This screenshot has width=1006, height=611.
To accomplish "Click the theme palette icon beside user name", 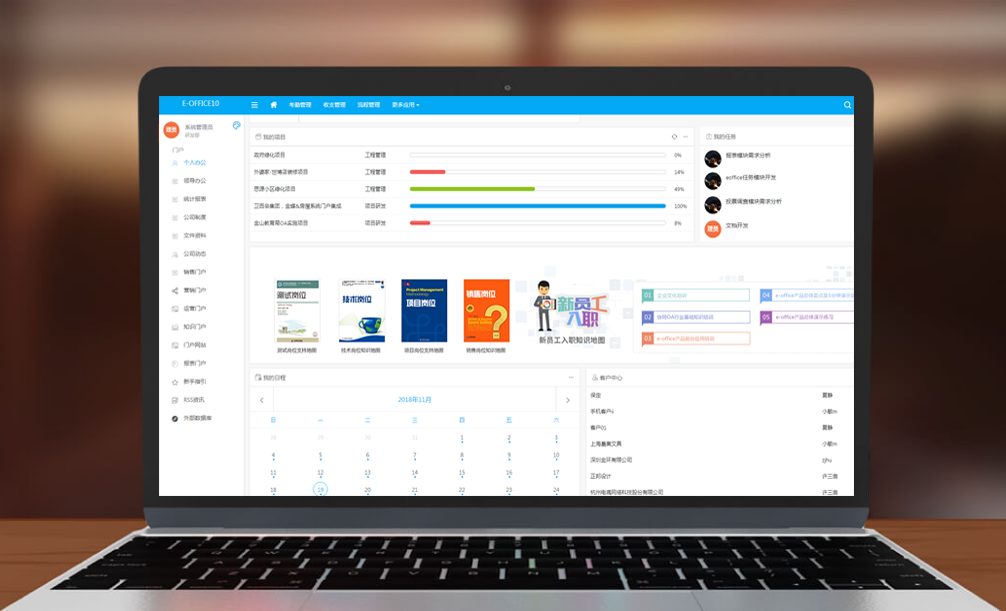I will point(237,125).
